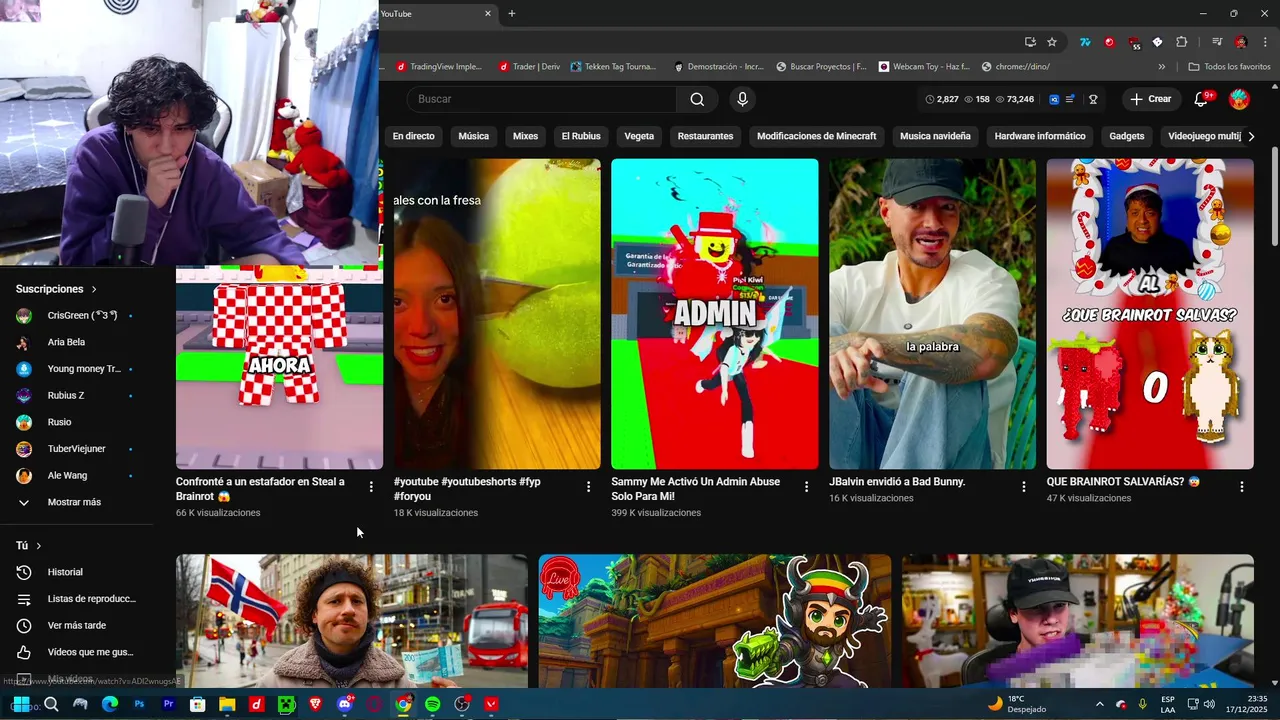This screenshot has height=720, width=1280.
Task: Open 'Ver más tarde' in sidebar
Action: click(x=76, y=625)
